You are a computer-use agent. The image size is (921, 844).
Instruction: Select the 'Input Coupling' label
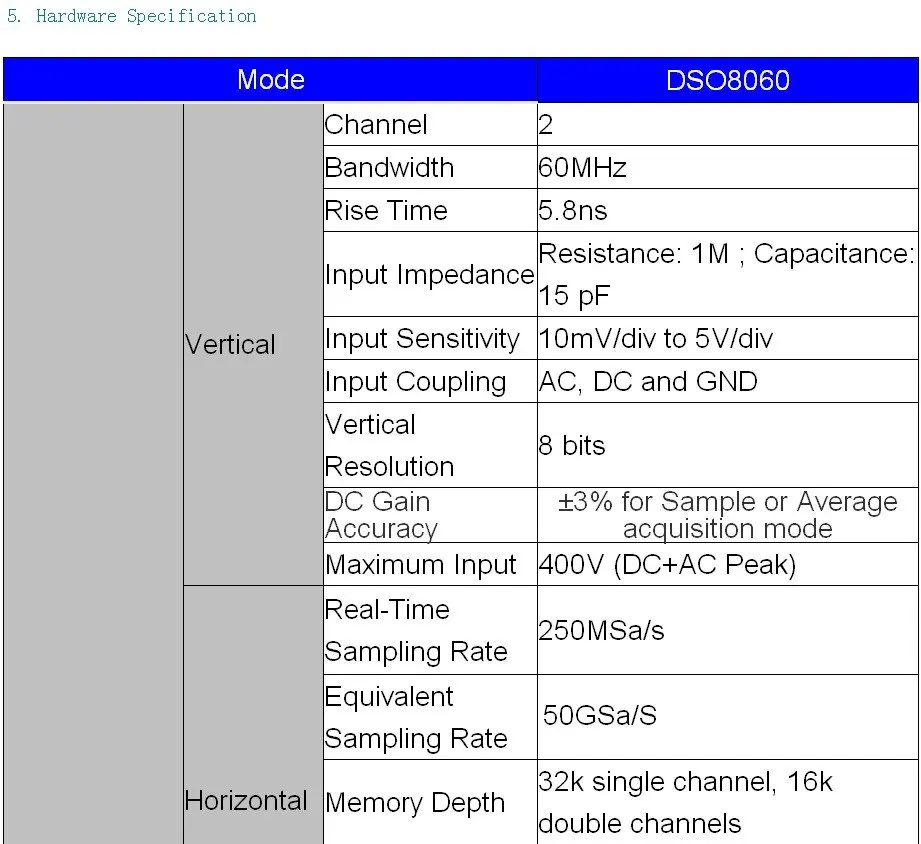point(415,381)
